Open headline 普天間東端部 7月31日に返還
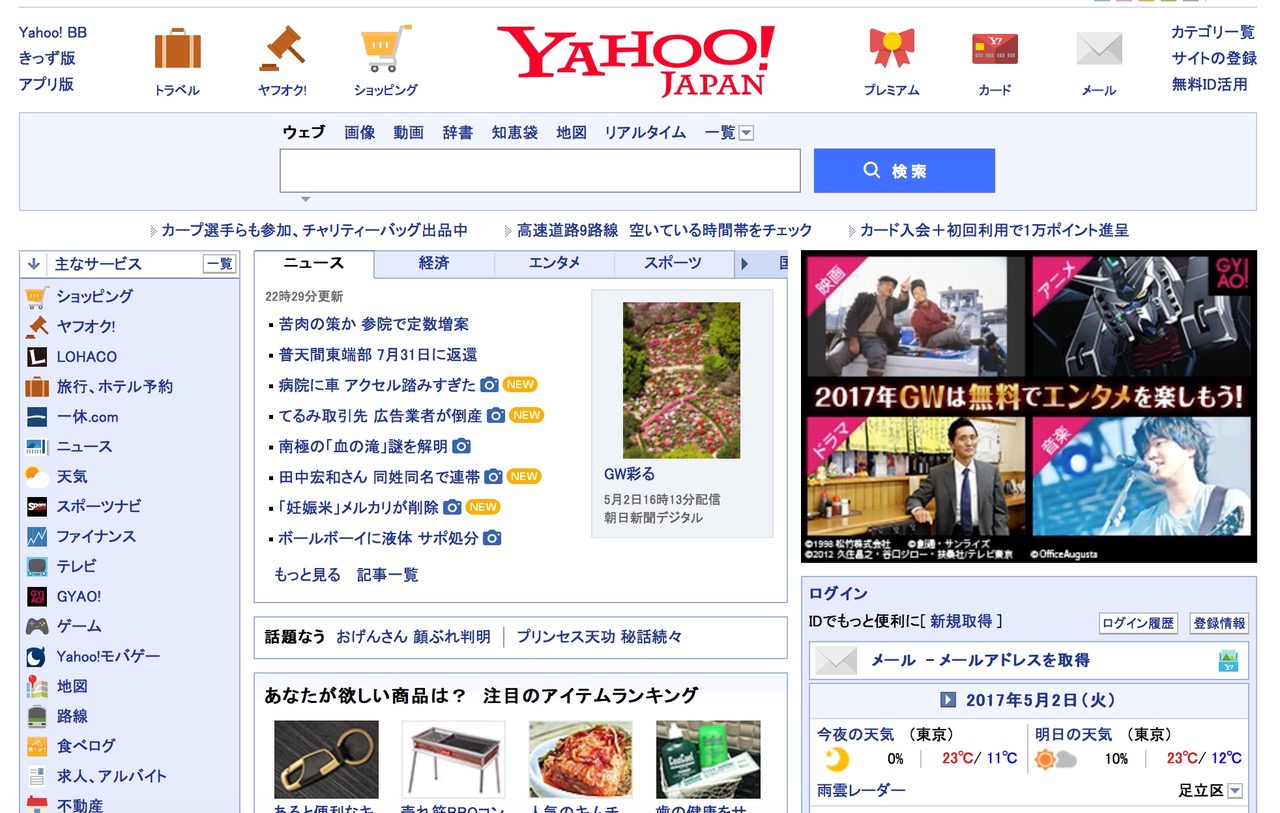This screenshot has width=1280, height=813. click(378, 354)
